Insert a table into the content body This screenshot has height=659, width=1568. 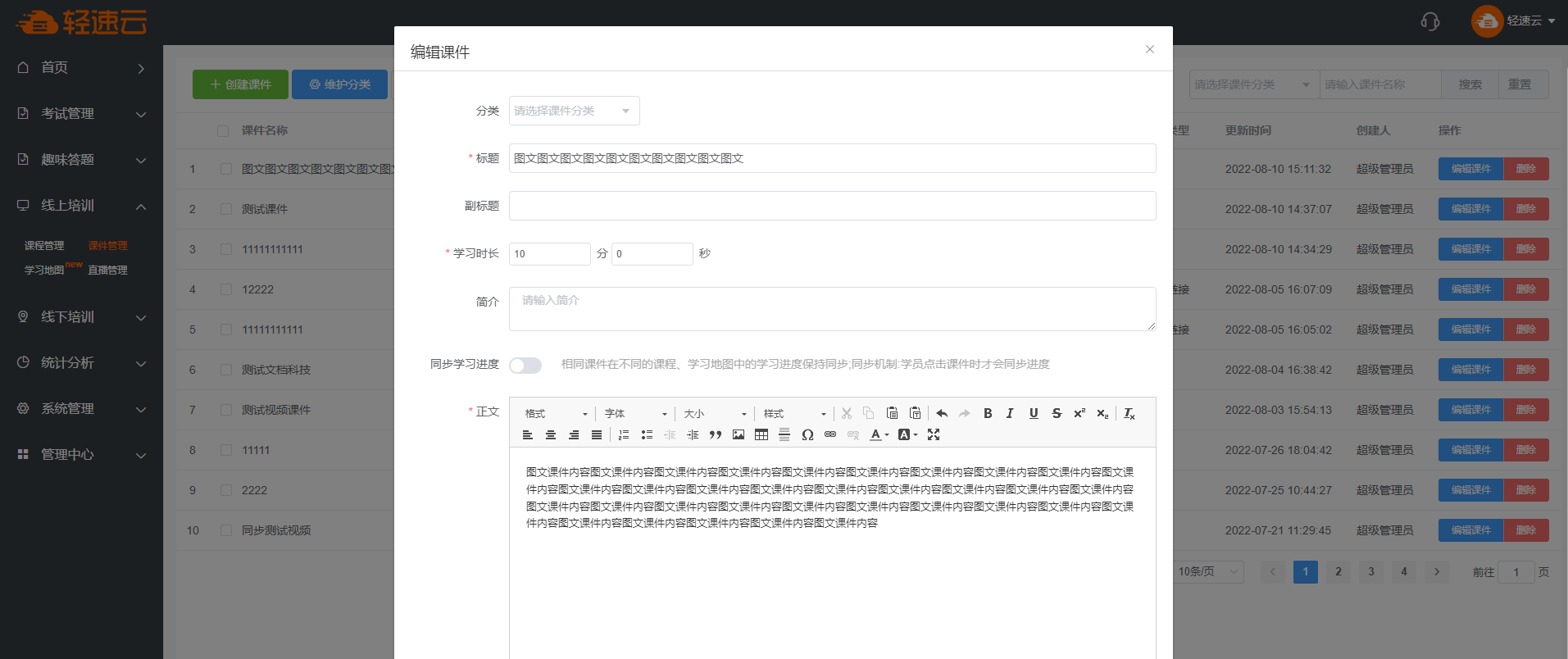pos(761,435)
